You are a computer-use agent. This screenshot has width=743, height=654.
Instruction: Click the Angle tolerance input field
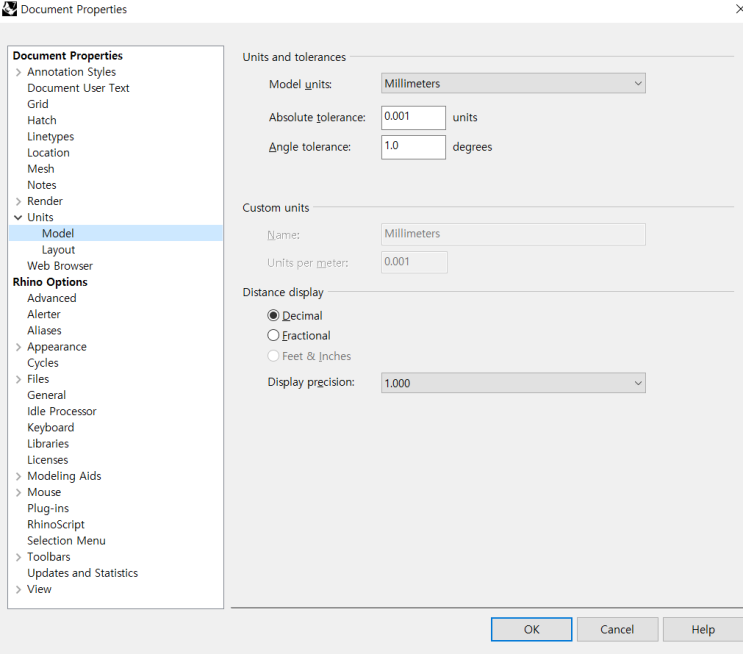[413, 147]
